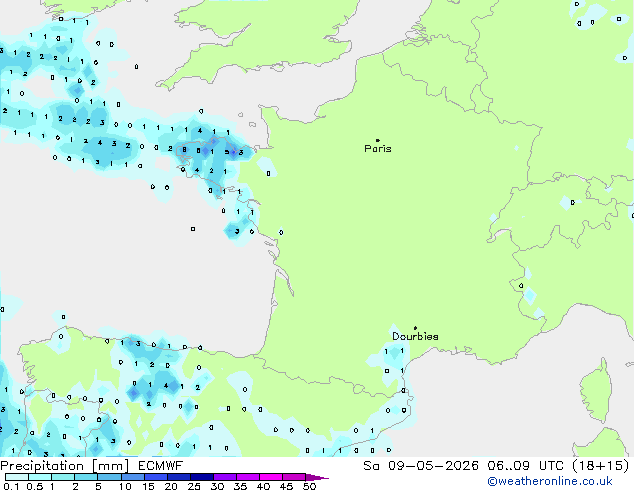The width and height of the screenshot is (634, 490).
Task: Select the 10–15 mm legend color box
Action: (x=132, y=477)
